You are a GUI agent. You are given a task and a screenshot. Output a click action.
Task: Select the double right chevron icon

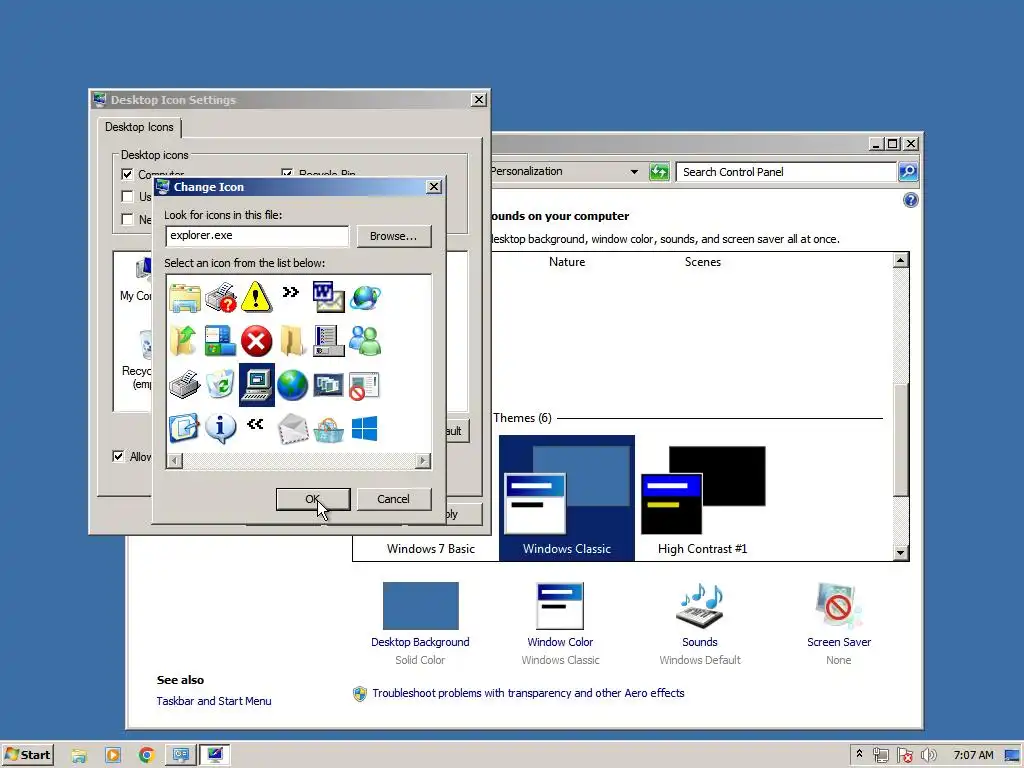(291, 292)
